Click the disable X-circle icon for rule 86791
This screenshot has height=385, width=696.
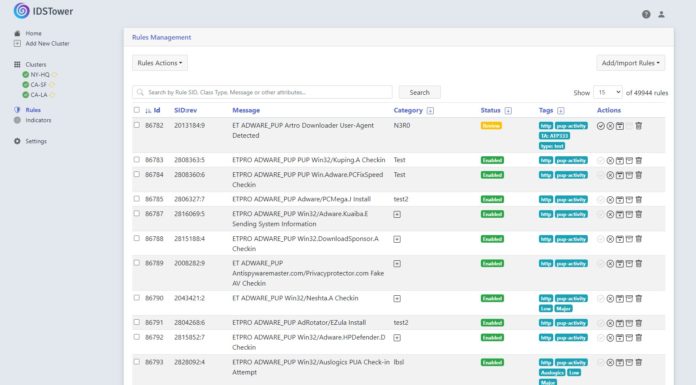click(610, 323)
